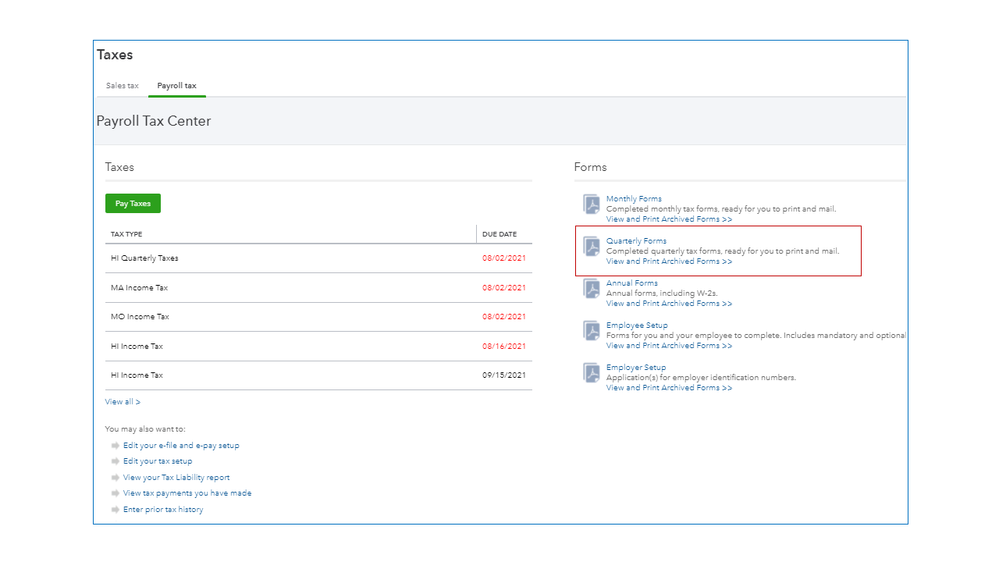The image size is (999, 562).
Task: Click arrow icon beside prior tax history
Action: (x=115, y=510)
